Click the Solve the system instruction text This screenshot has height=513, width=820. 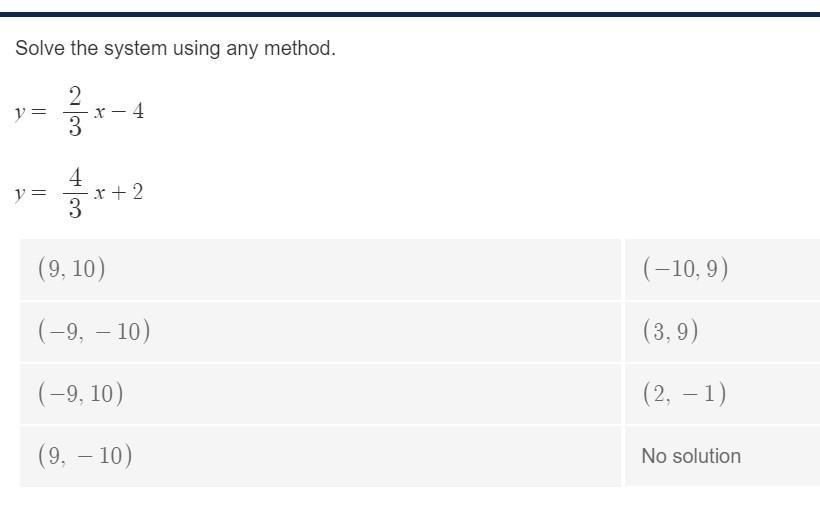[x=175, y=49]
